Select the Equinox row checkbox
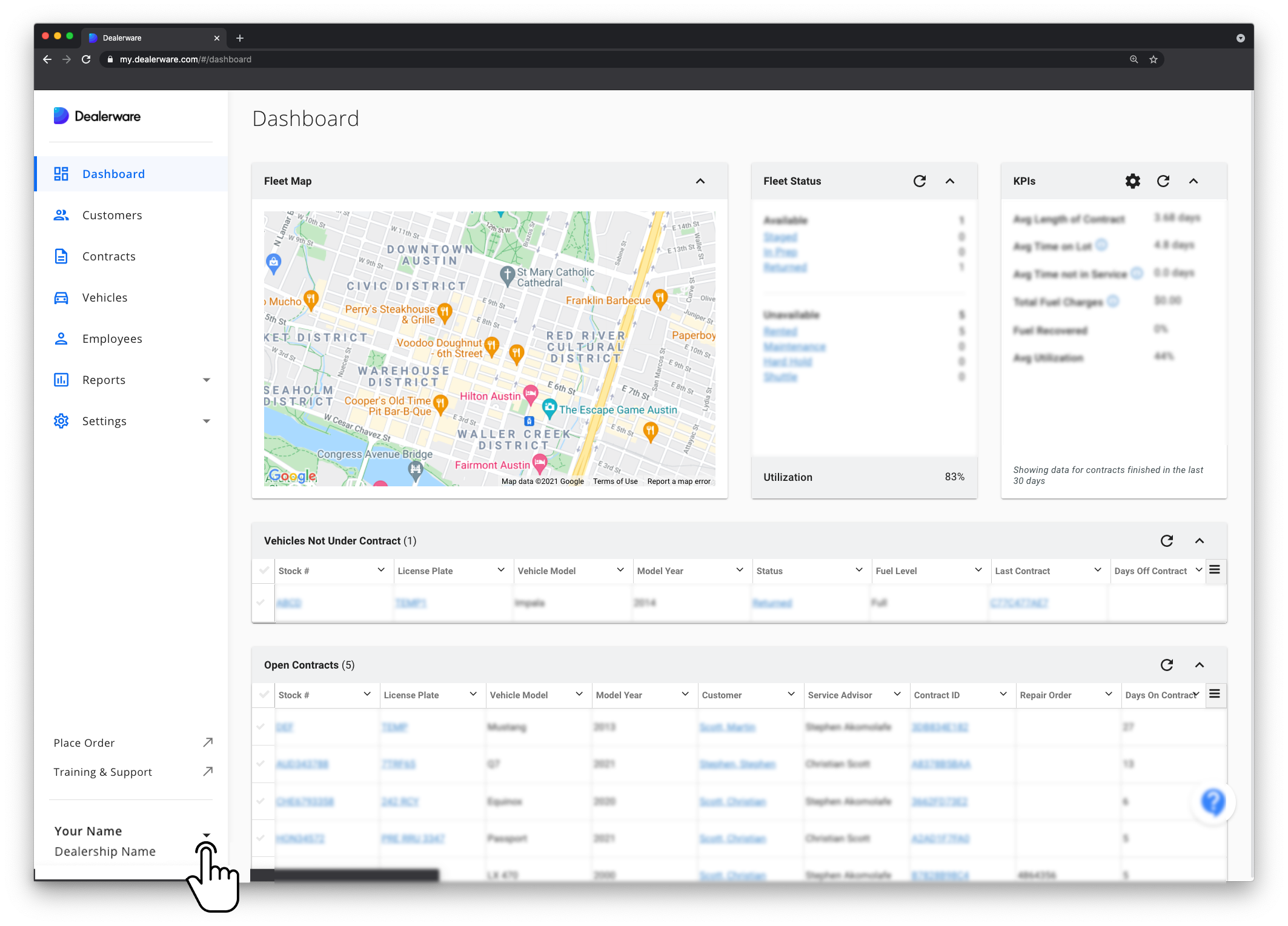This screenshot has height=926, width=1288. point(261,801)
